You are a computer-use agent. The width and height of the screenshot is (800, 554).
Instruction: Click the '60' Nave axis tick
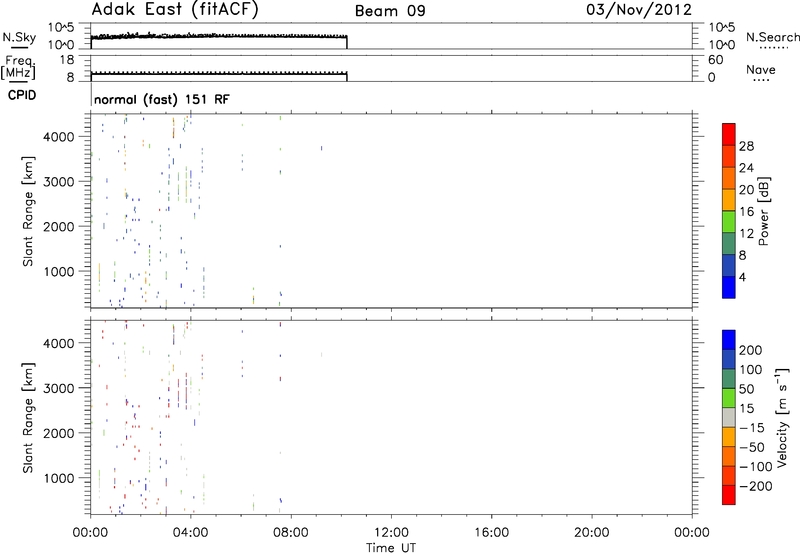coord(715,60)
